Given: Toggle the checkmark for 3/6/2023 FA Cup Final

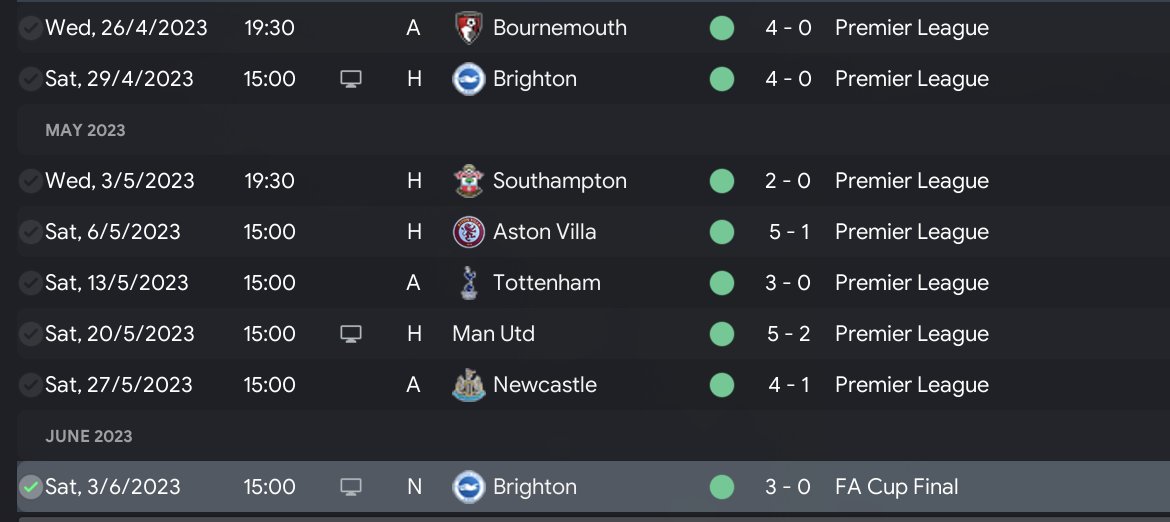Looking at the screenshot, I should [31, 487].
